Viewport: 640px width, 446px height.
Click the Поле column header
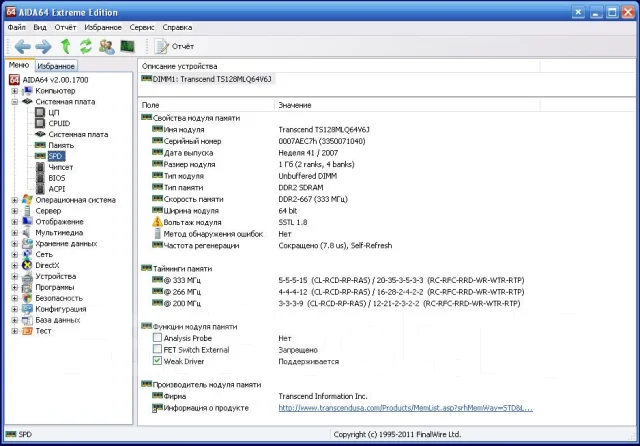(206, 105)
